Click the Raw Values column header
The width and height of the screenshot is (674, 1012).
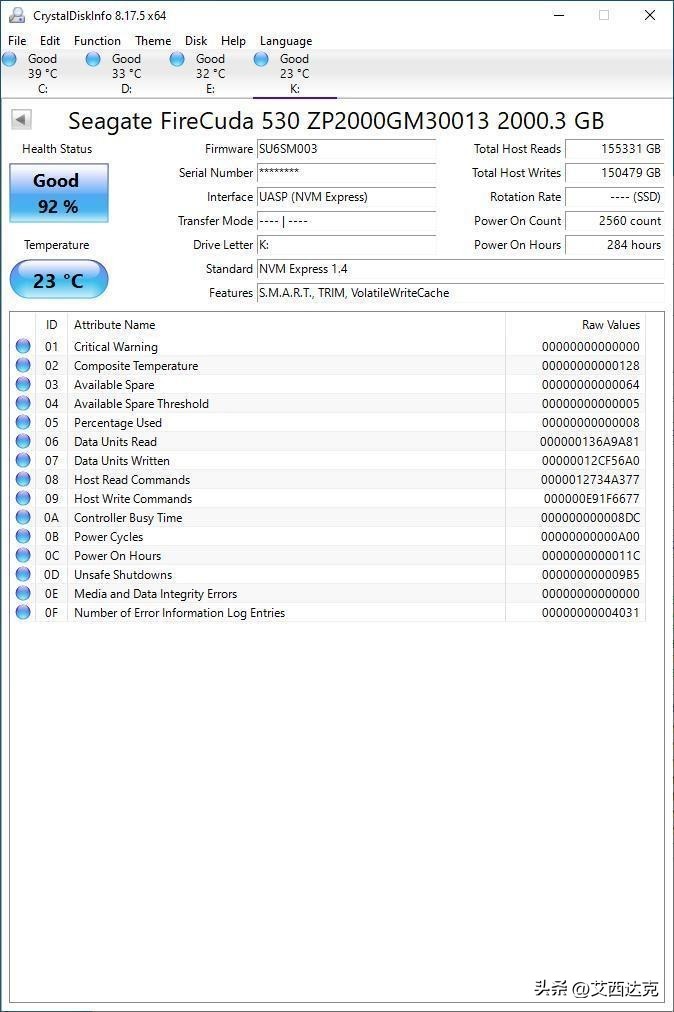pyautogui.click(x=575, y=325)
